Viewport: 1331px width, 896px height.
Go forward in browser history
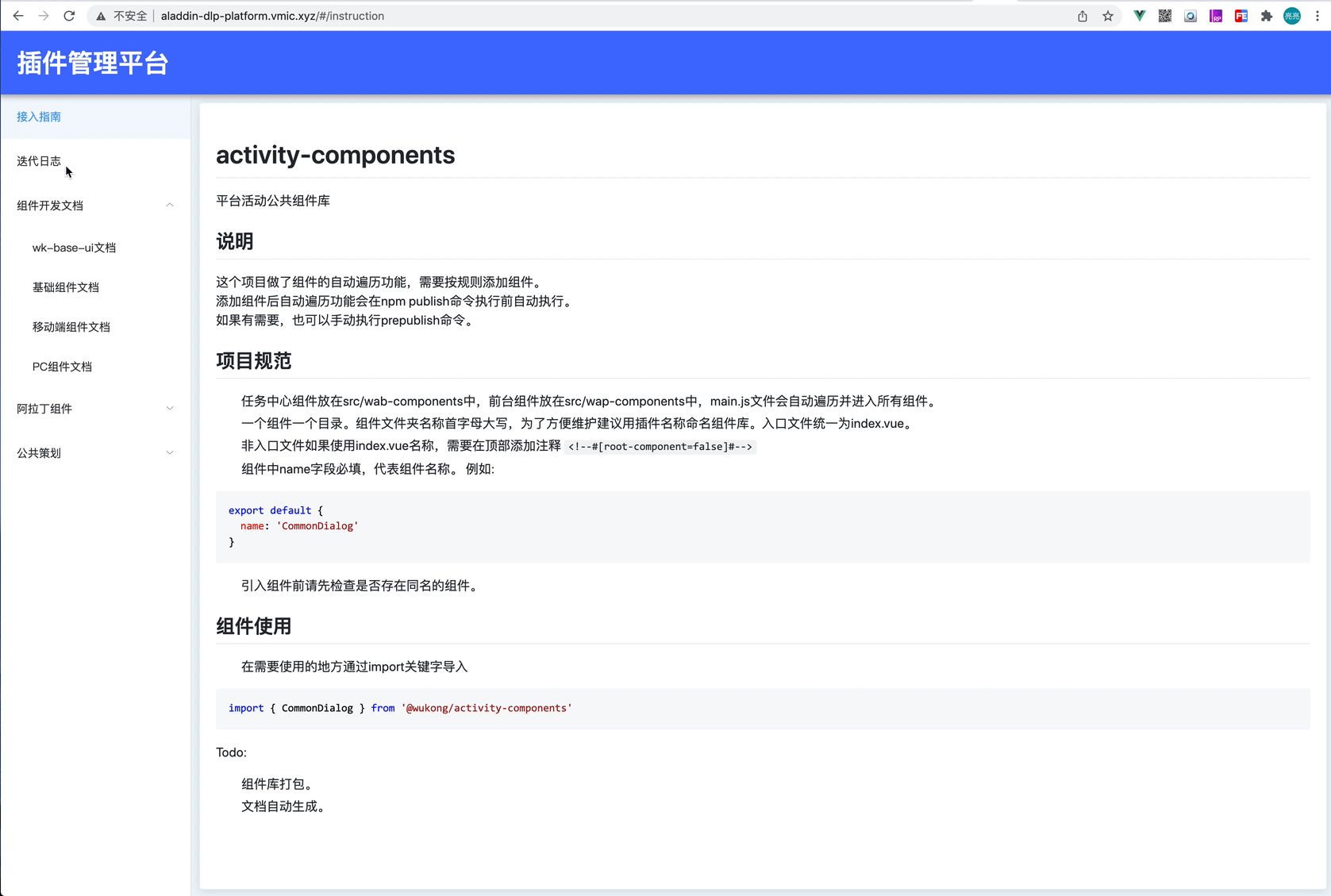[44, 16]
